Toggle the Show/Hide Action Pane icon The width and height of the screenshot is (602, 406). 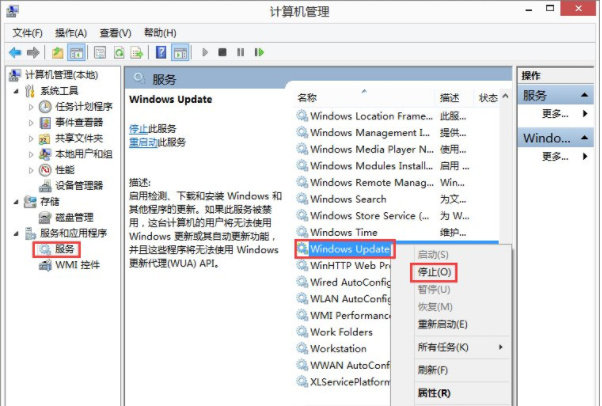tap(180, 52)
